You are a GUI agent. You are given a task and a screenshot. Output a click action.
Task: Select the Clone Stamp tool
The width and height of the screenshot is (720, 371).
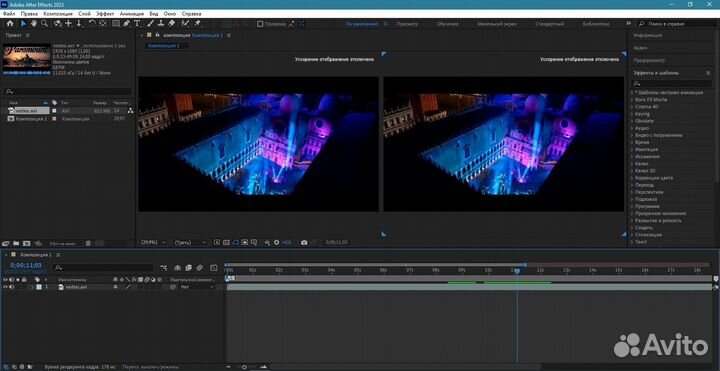(161, 23)
